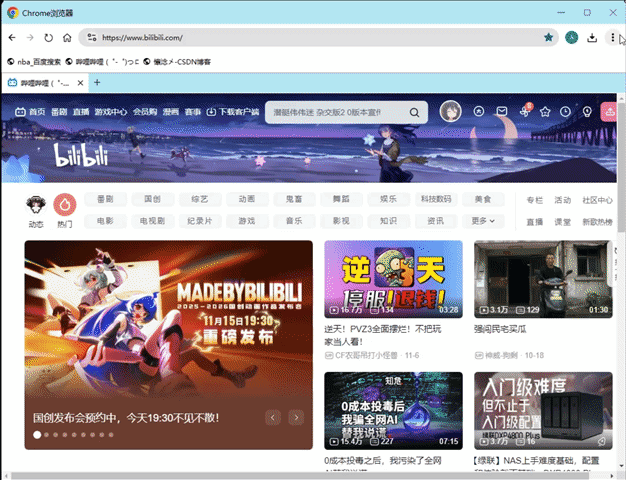The width and height of the screenshot is (626, 480).
Task: Open 游戏中心 in top navigation
Action: [111, 112]
